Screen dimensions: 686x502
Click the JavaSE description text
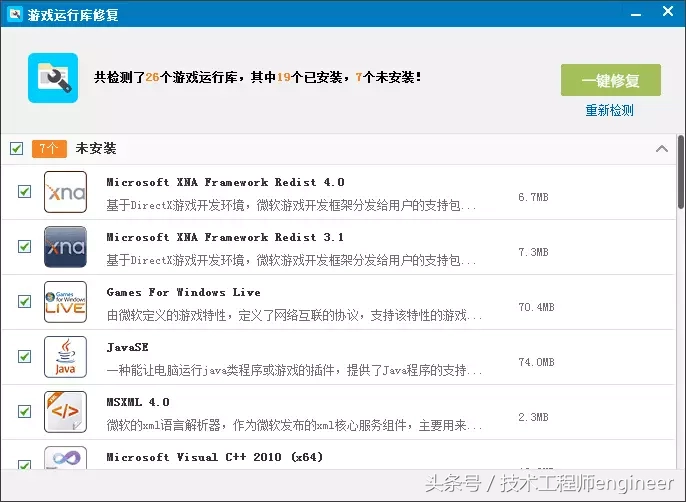pyautogui.click(x=294, y=370)
